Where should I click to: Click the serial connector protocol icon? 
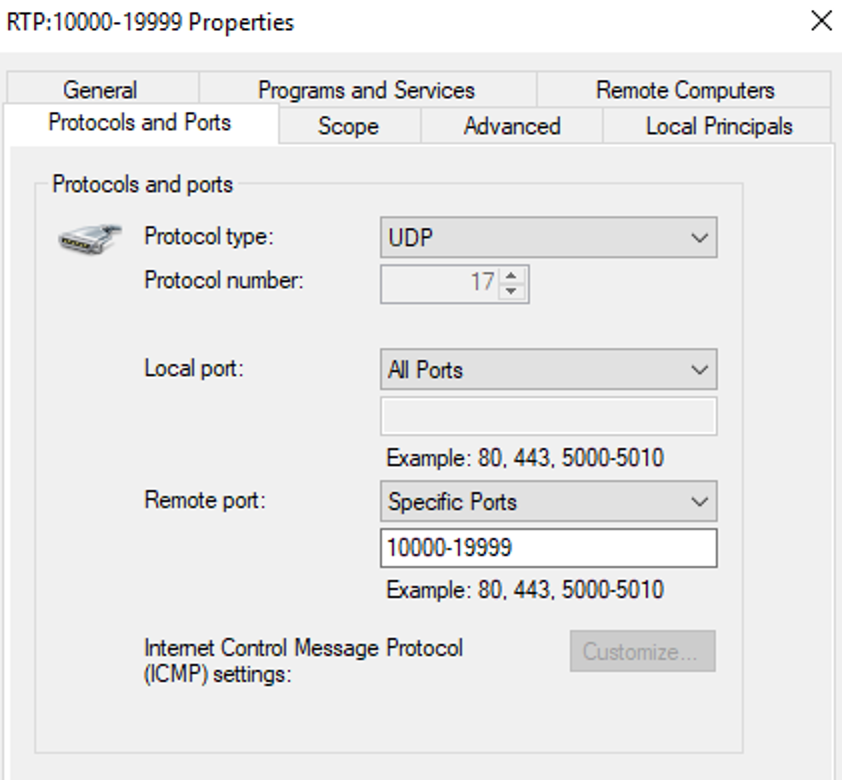[x=90, y=239]
